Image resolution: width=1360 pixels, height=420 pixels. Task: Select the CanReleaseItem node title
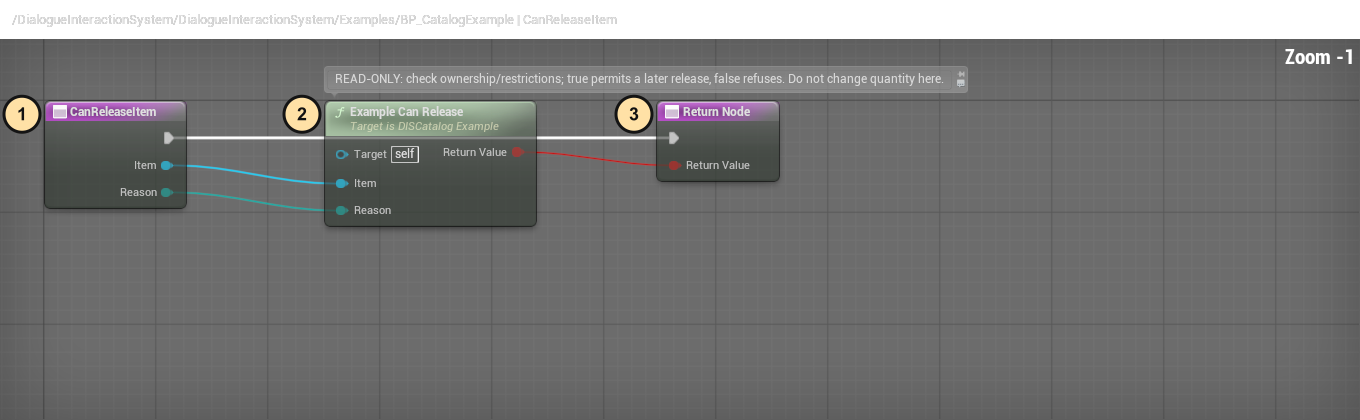coord(112,112)
